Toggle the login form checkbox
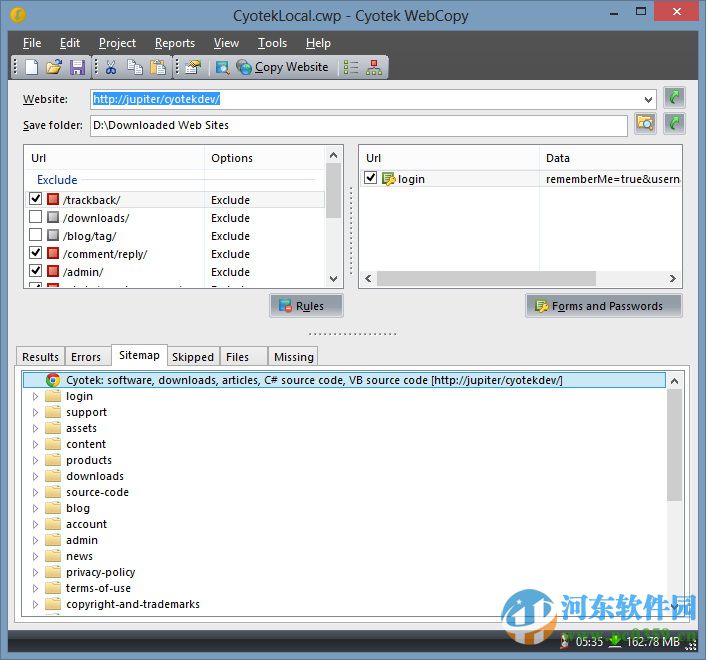 click(x=371, y=179)
